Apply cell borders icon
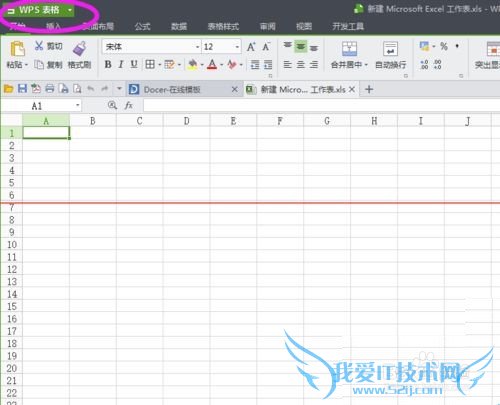The height and width of the screenshot is (405, 500). click(150, 64)
